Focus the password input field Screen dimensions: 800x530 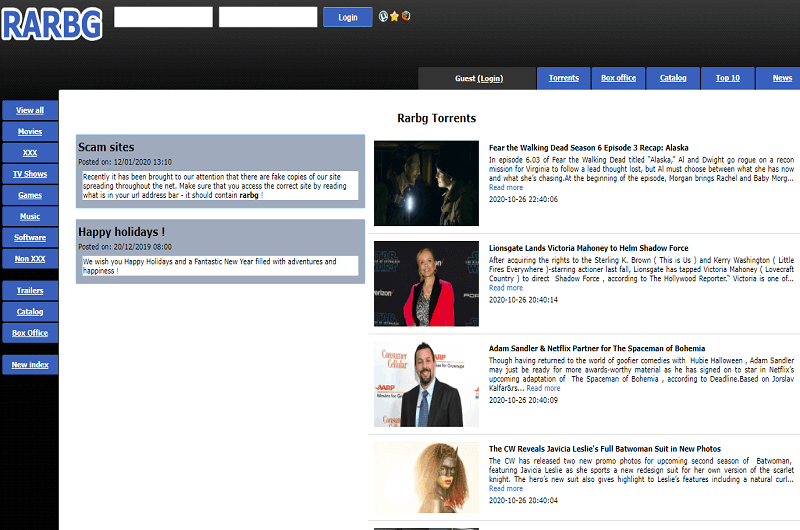(x=267, y=17)
